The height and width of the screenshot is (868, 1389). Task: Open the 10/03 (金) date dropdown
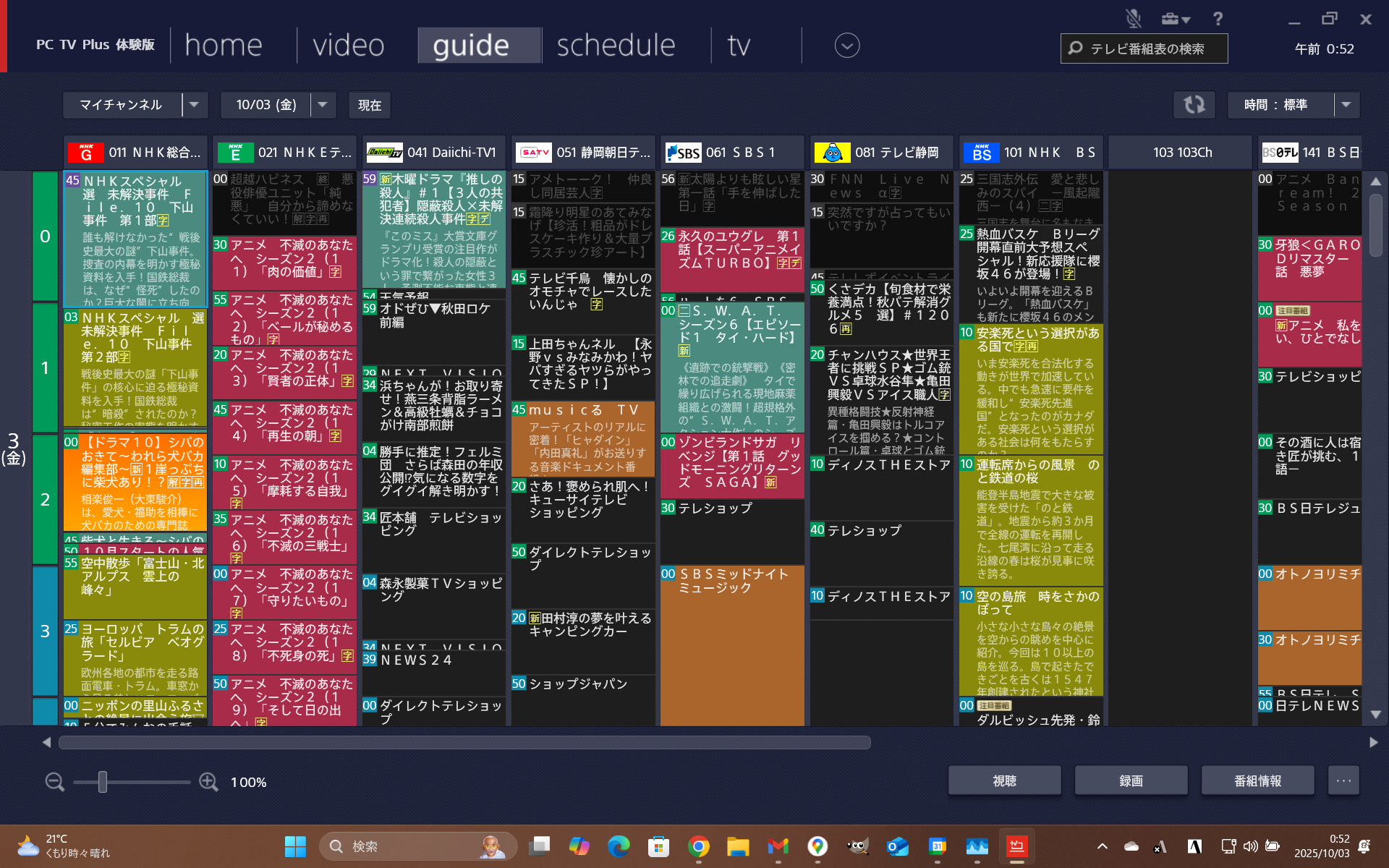323,105
